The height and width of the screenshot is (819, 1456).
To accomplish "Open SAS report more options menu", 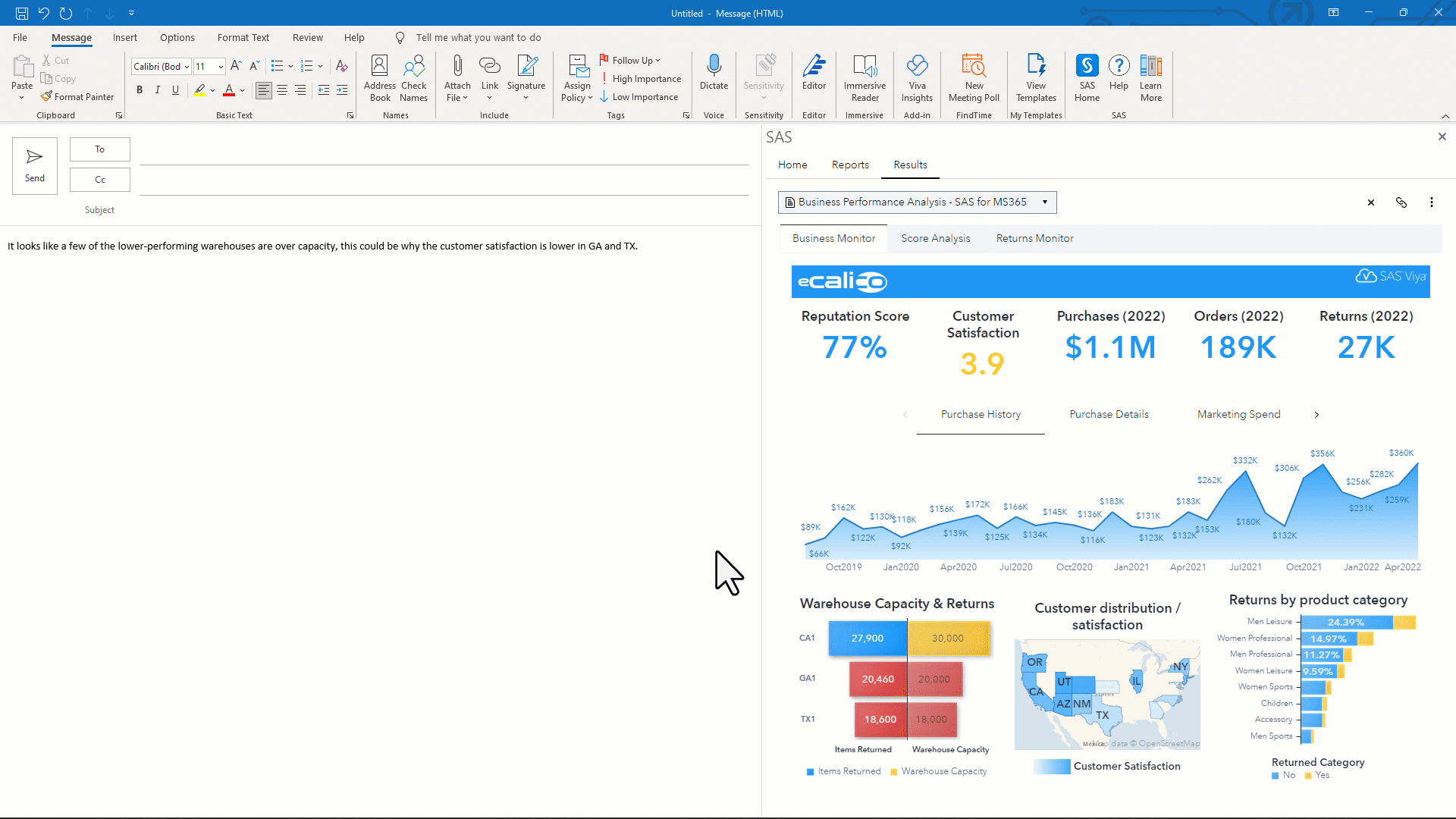I will click(1431, 202).
